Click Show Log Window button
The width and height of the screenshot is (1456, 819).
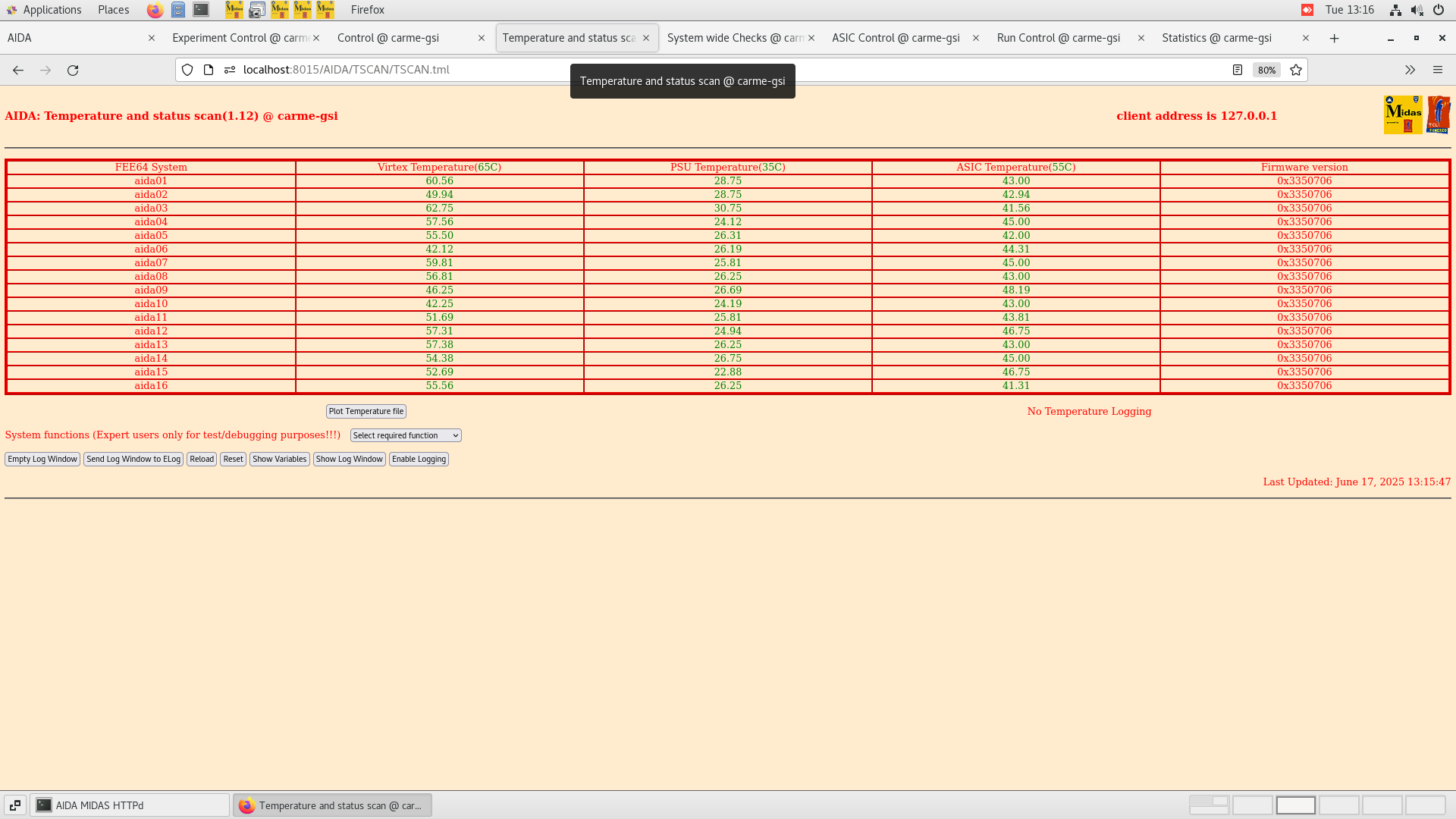[x=349, y=459]
